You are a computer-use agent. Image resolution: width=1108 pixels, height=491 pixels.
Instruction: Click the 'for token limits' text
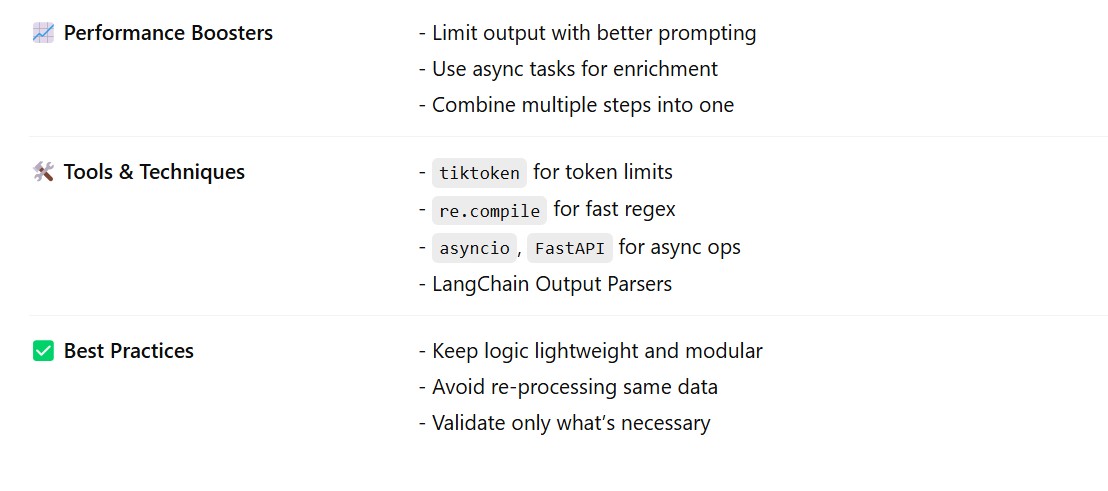tap(603, 172)
